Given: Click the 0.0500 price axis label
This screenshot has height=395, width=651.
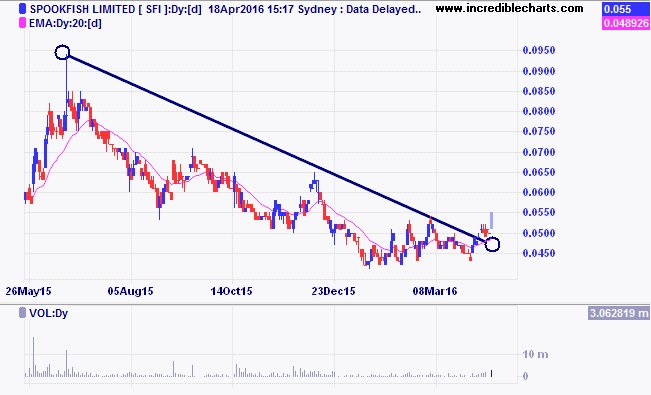Looking at the screenshot, I should pyautogui.click(x=538, y=233).
